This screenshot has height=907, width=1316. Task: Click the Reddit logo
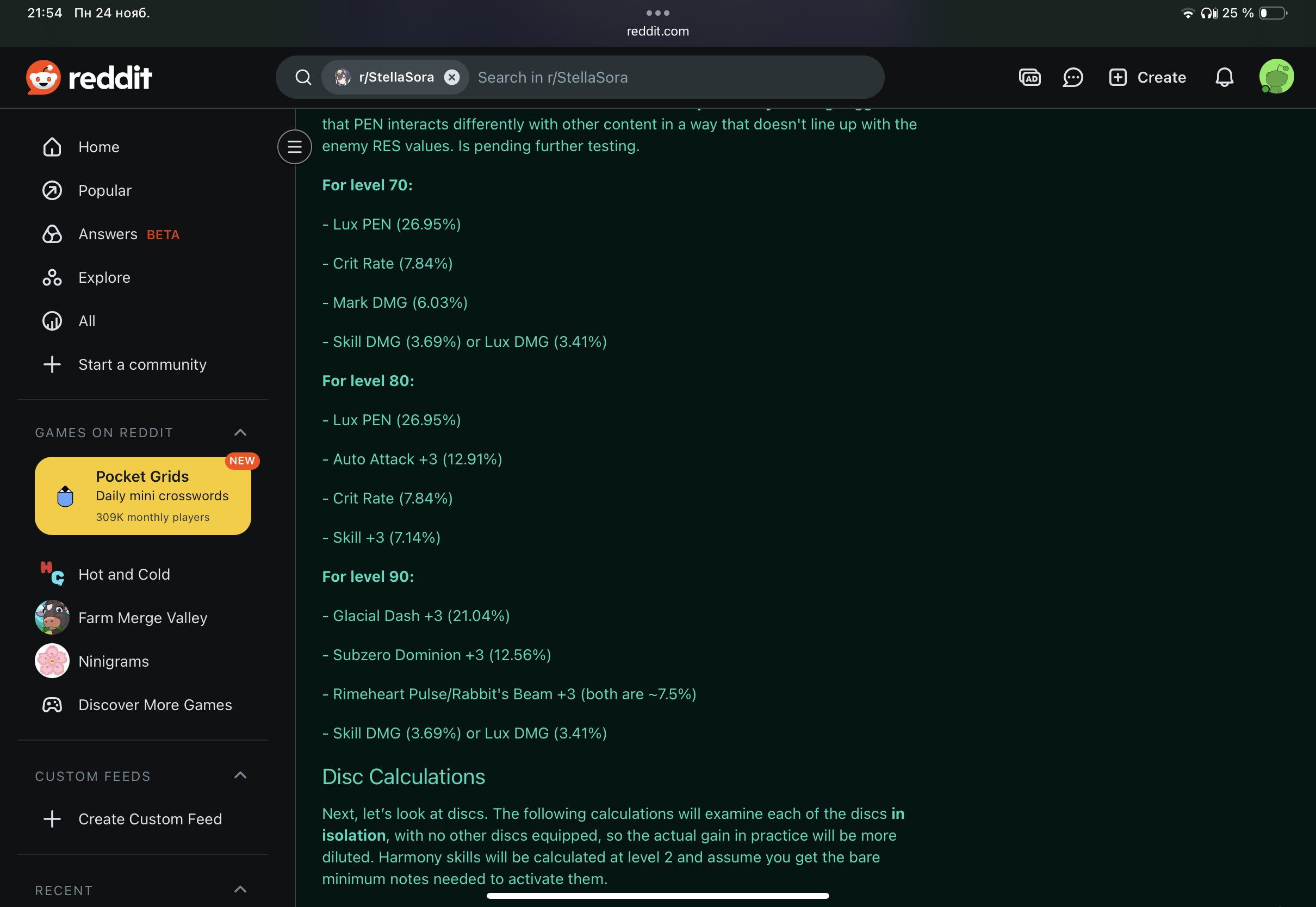(x=89, y=77)
